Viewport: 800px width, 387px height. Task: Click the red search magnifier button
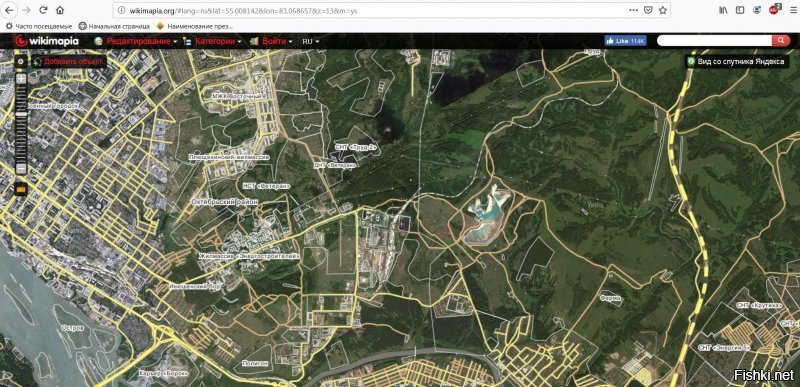tap(781, 41)
